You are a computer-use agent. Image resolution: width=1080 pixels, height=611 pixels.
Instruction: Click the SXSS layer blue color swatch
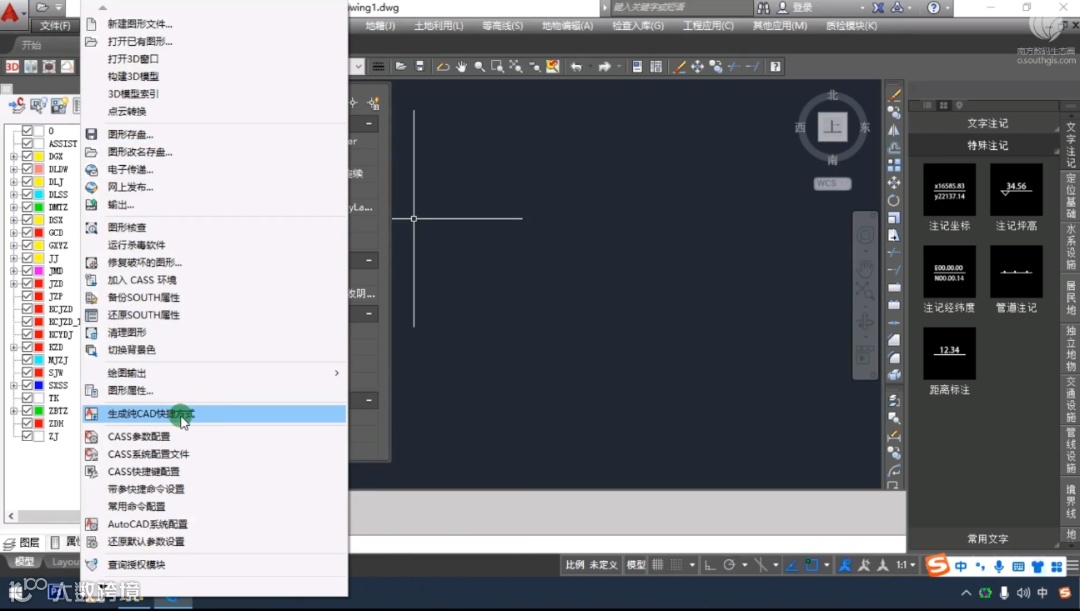point(40,385)
